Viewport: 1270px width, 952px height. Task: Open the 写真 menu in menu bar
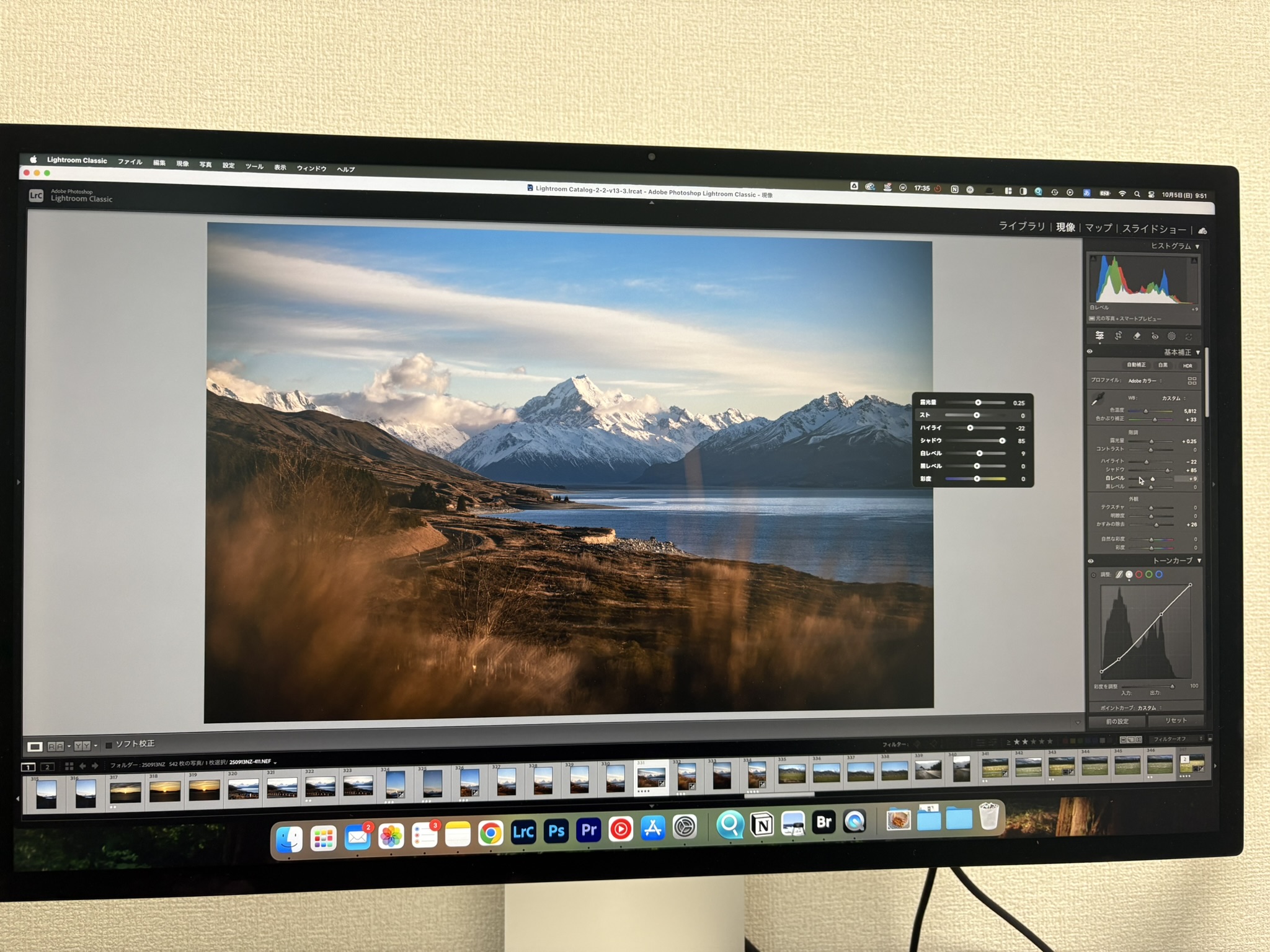pos(205,164)
